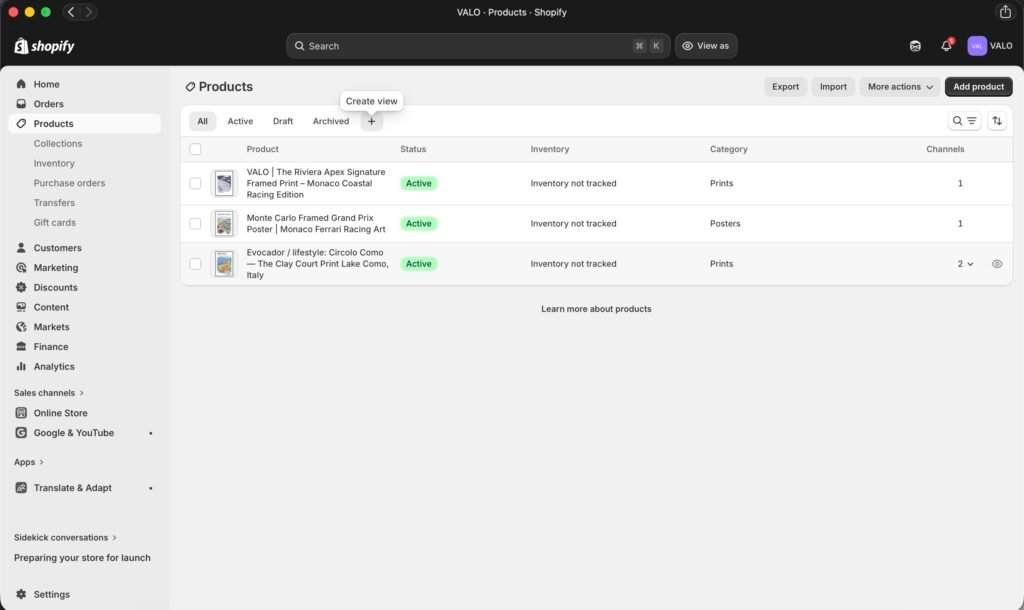Click the Shopify logo
The width and height of the screenshot is (1024, 610).
(x=44, y=46)
